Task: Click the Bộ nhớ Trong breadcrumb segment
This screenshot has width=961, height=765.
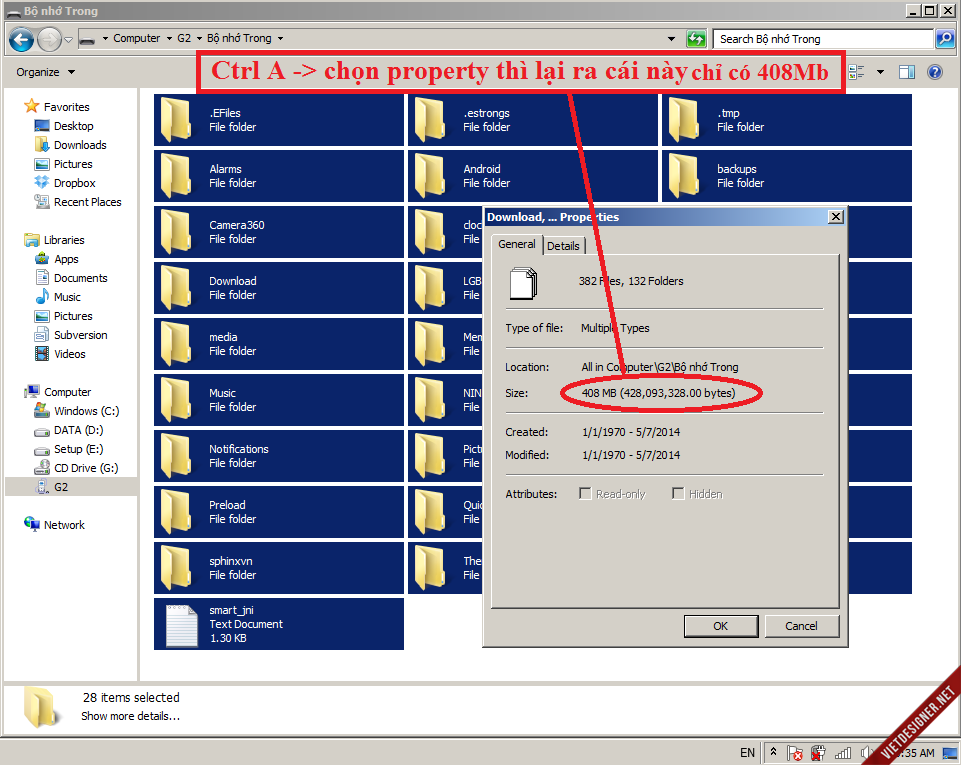Action: click(239, 38)
